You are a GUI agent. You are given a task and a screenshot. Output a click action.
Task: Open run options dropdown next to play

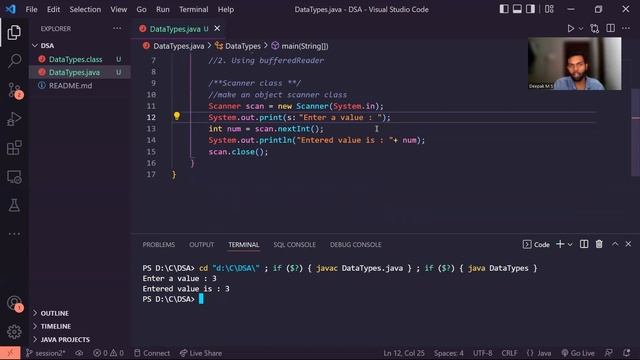(x=581, y=29)
